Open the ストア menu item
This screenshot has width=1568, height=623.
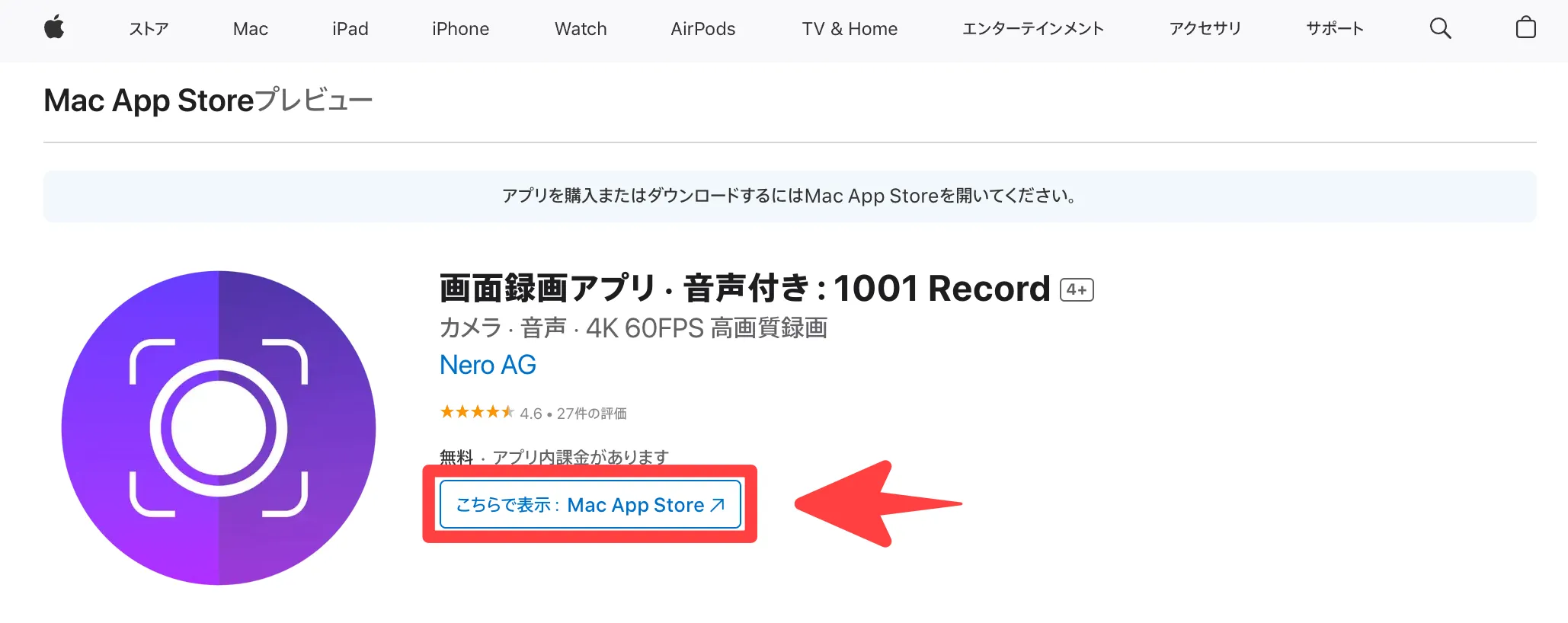point(149,29)
